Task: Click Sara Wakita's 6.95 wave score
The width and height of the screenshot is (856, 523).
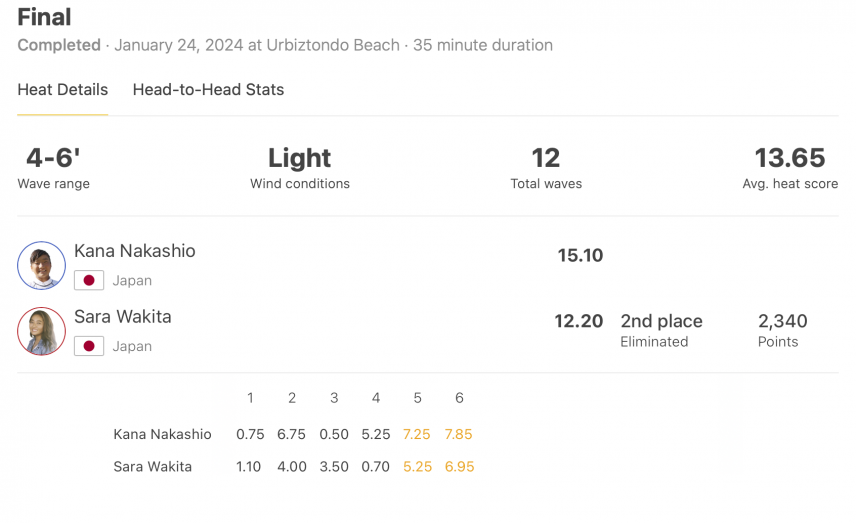Action: tap(459, 467)
